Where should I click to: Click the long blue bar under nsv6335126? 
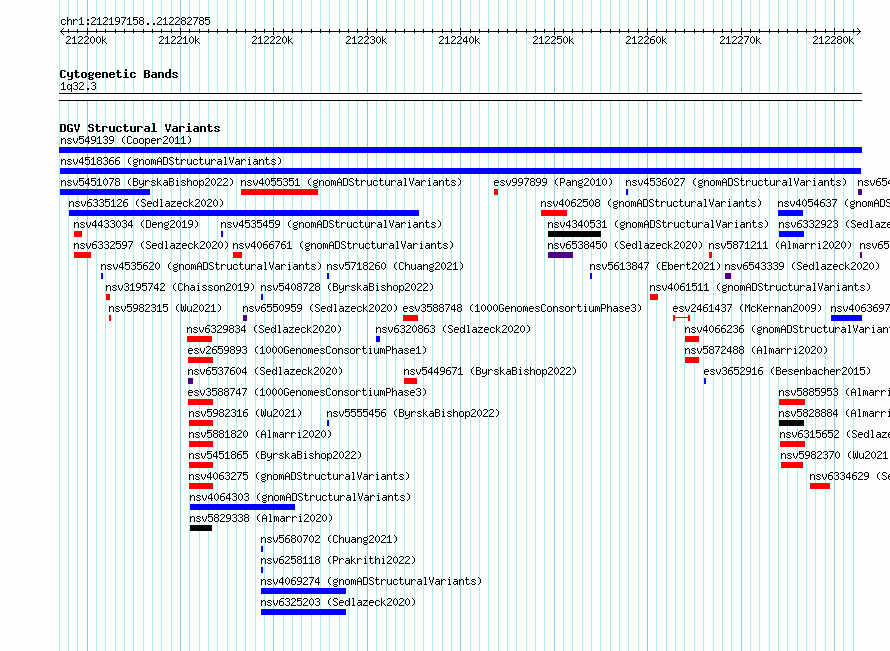244,213
